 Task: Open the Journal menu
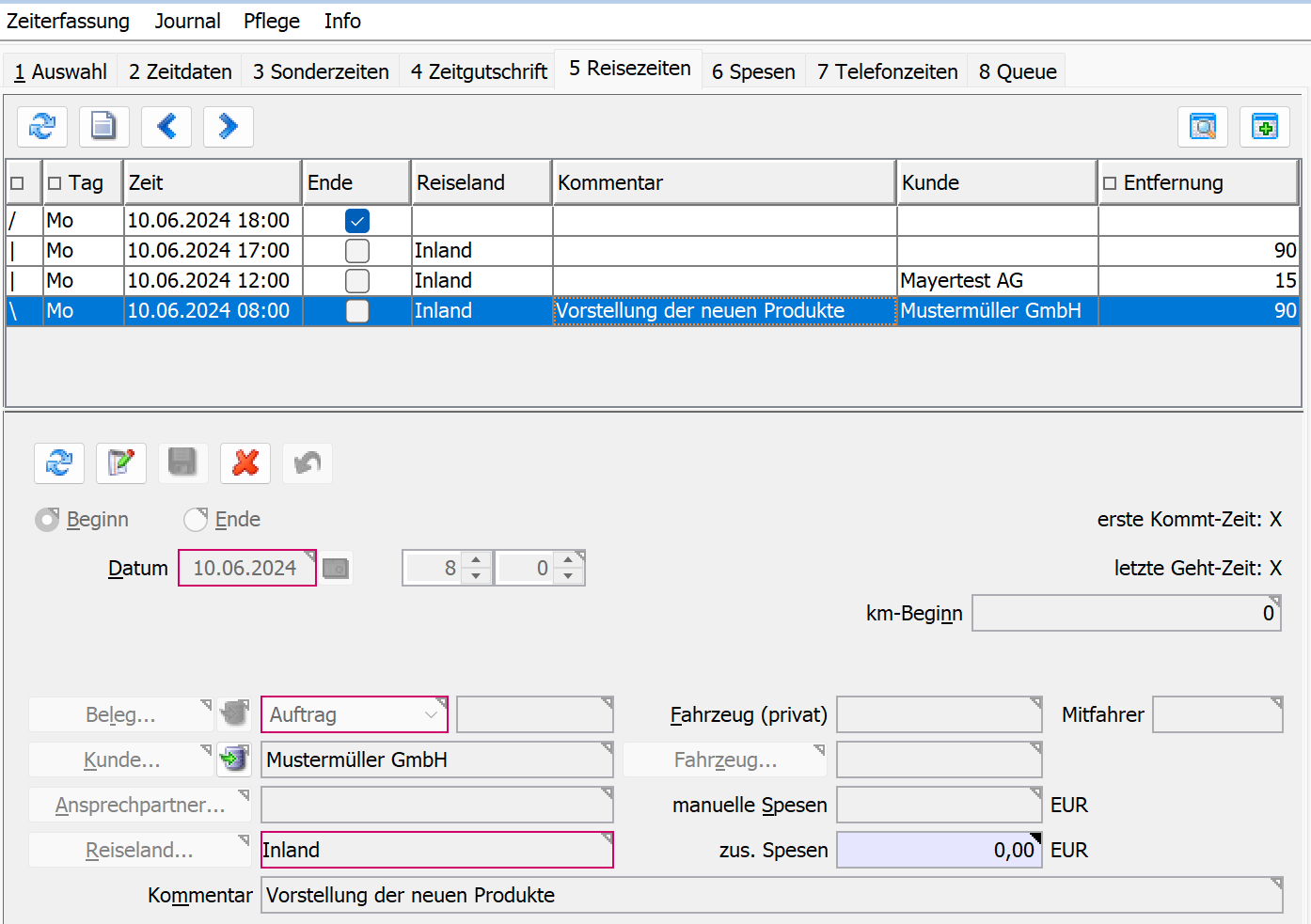187,21
